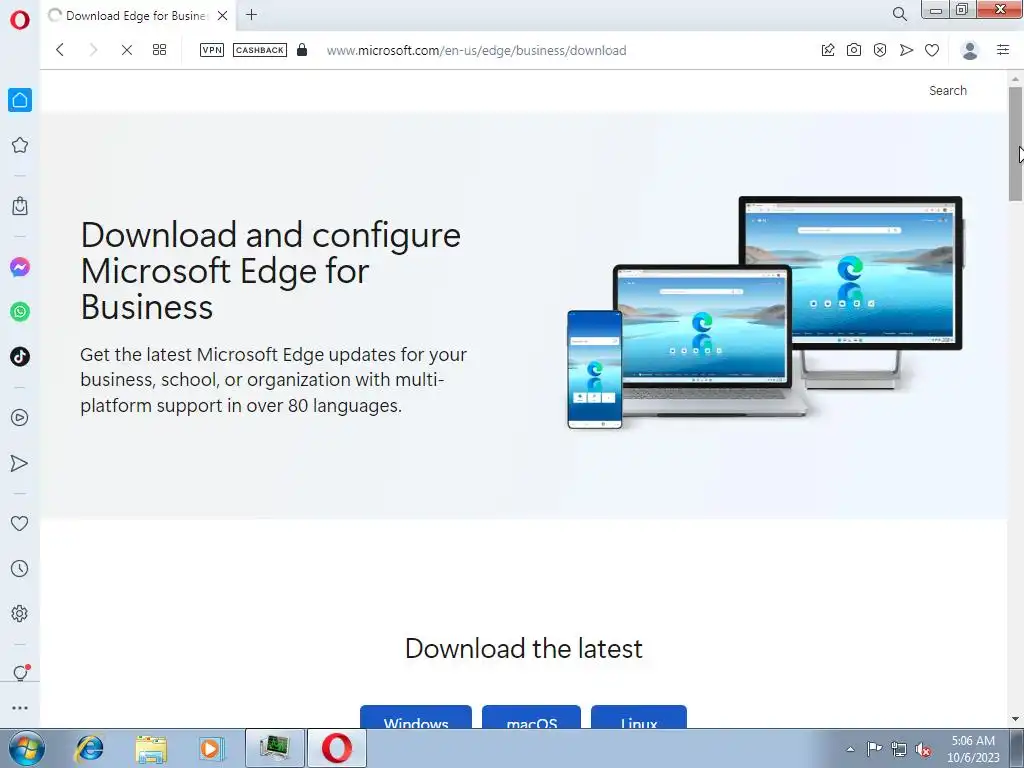
Task: Open Pinboards heart icon in sidebar
Action: 20,523
